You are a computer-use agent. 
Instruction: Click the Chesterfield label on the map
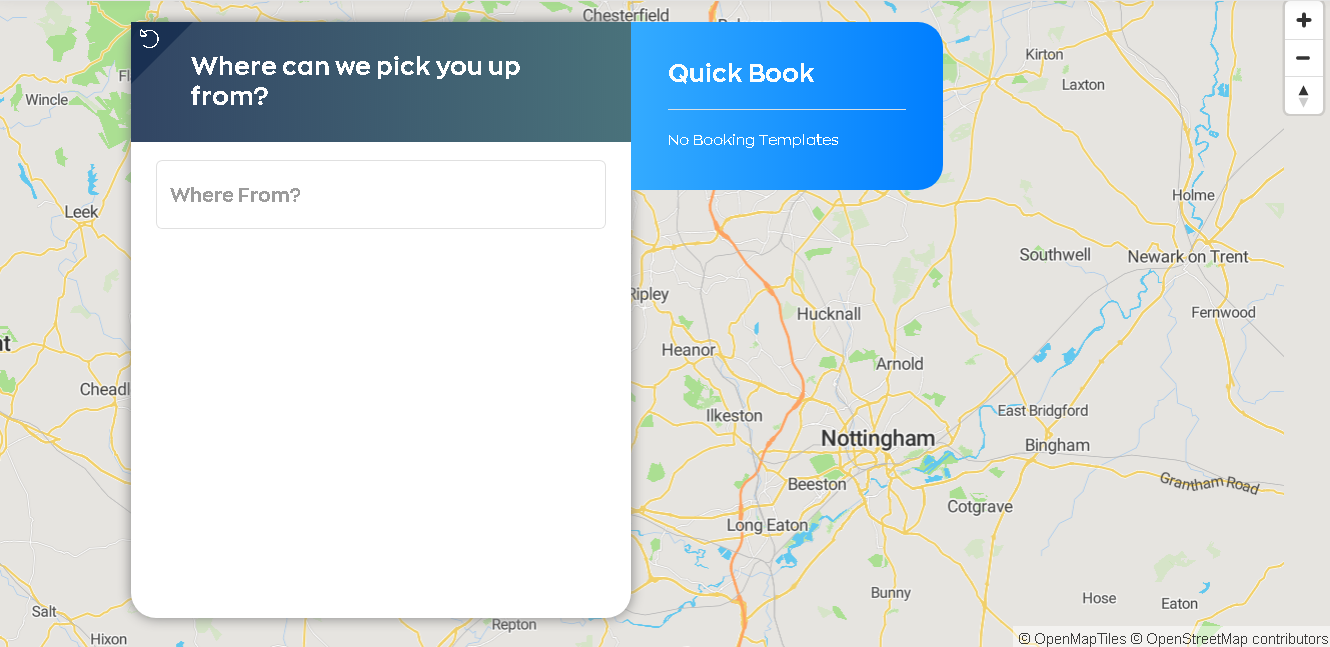626,15
